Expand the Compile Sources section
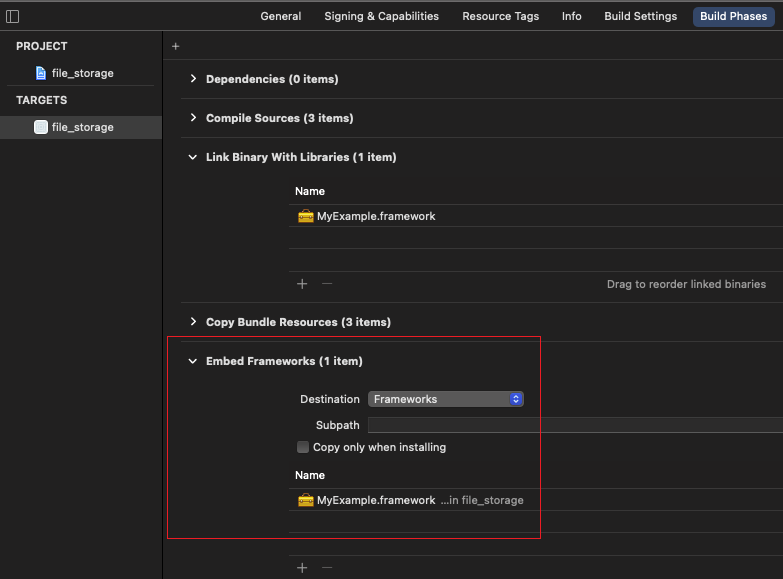Viewport: 783px width, 579px height. tap(193, 118)
